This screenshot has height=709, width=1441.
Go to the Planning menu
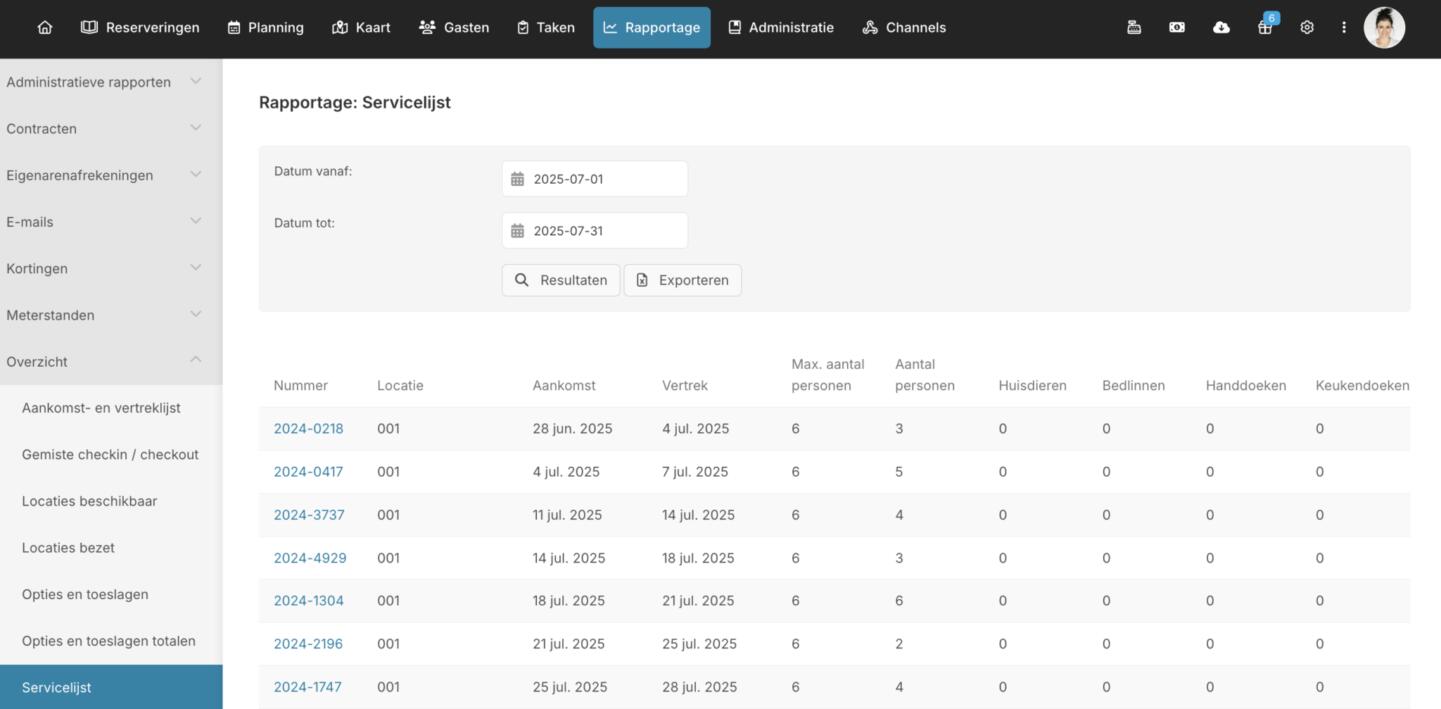(x=265, y=28)
